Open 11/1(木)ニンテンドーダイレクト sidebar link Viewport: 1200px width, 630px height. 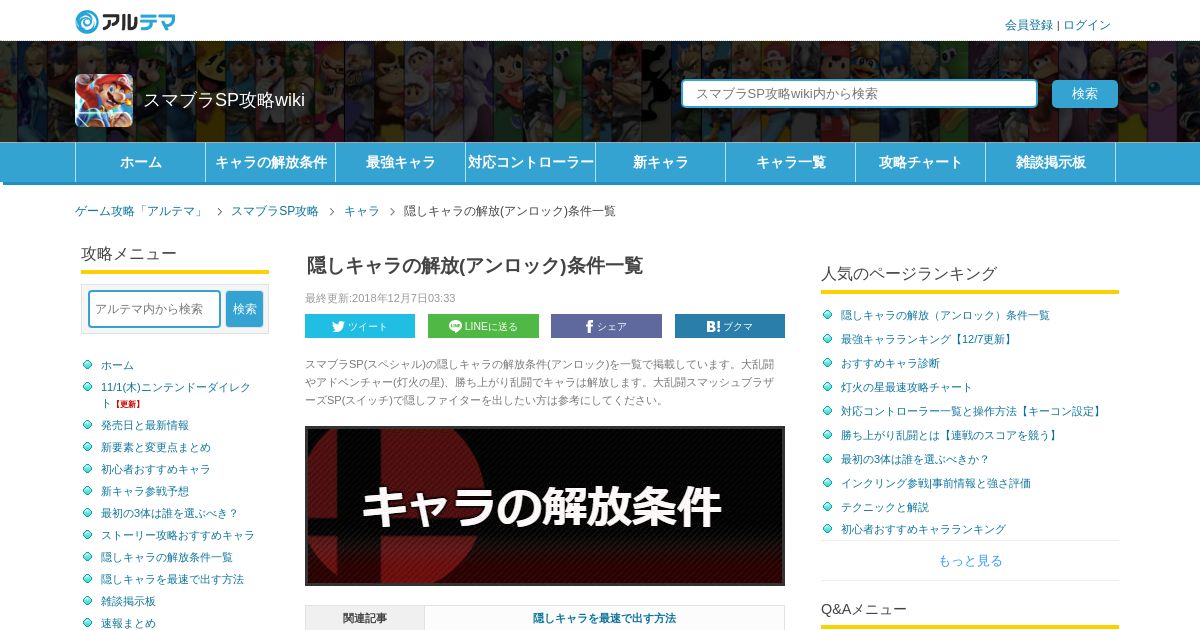pyautogui.click(x=176, y=395)
